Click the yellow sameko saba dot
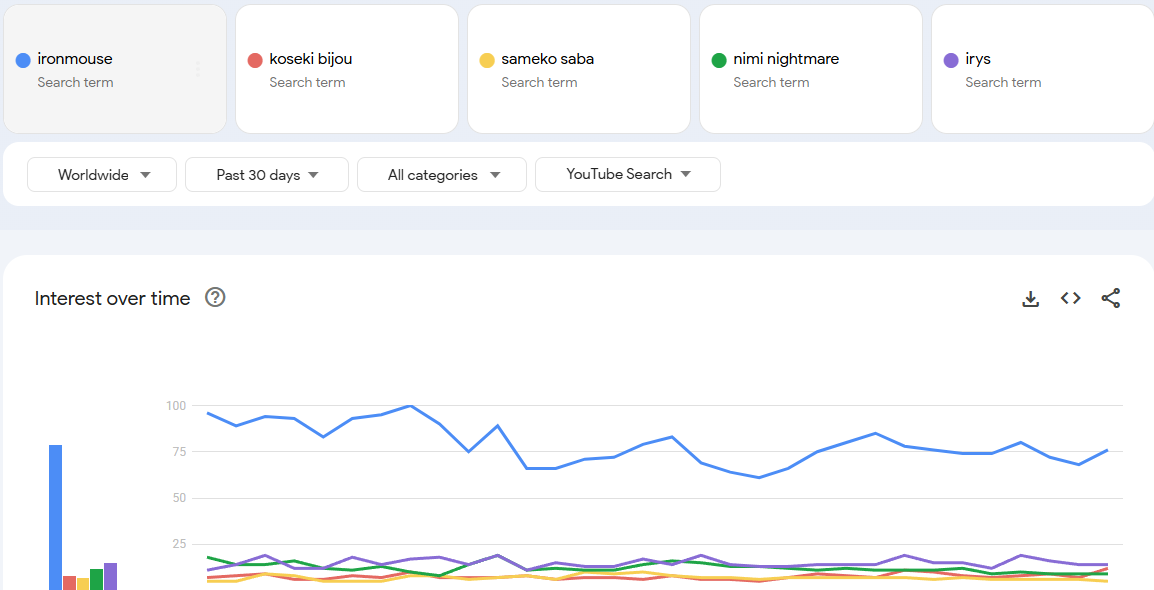The width and height of the screenshot is (1154, 590). click(487, 60)
